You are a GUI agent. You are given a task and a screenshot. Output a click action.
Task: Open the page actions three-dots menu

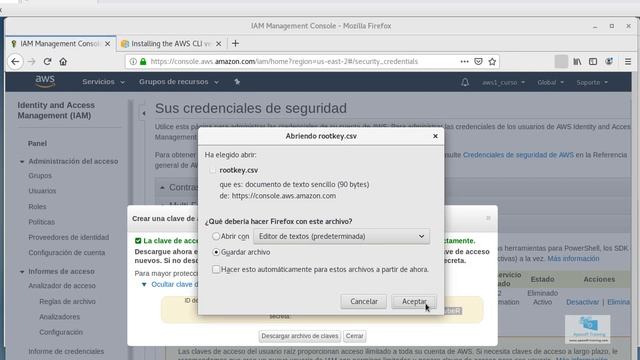click(464, 62)
